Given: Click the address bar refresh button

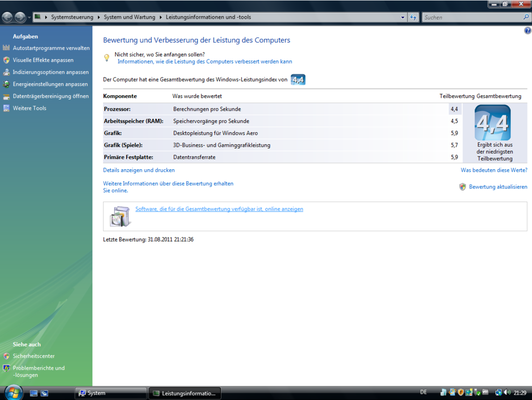Looking at the screenshot, I should (x=413, y=17).
